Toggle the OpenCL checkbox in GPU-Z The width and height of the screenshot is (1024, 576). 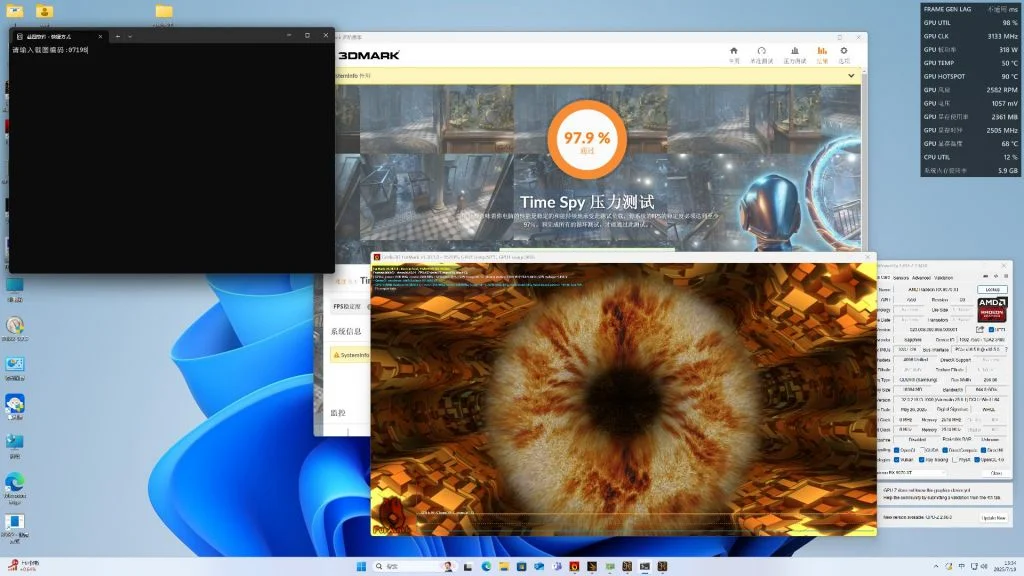[x=897, y=450]
